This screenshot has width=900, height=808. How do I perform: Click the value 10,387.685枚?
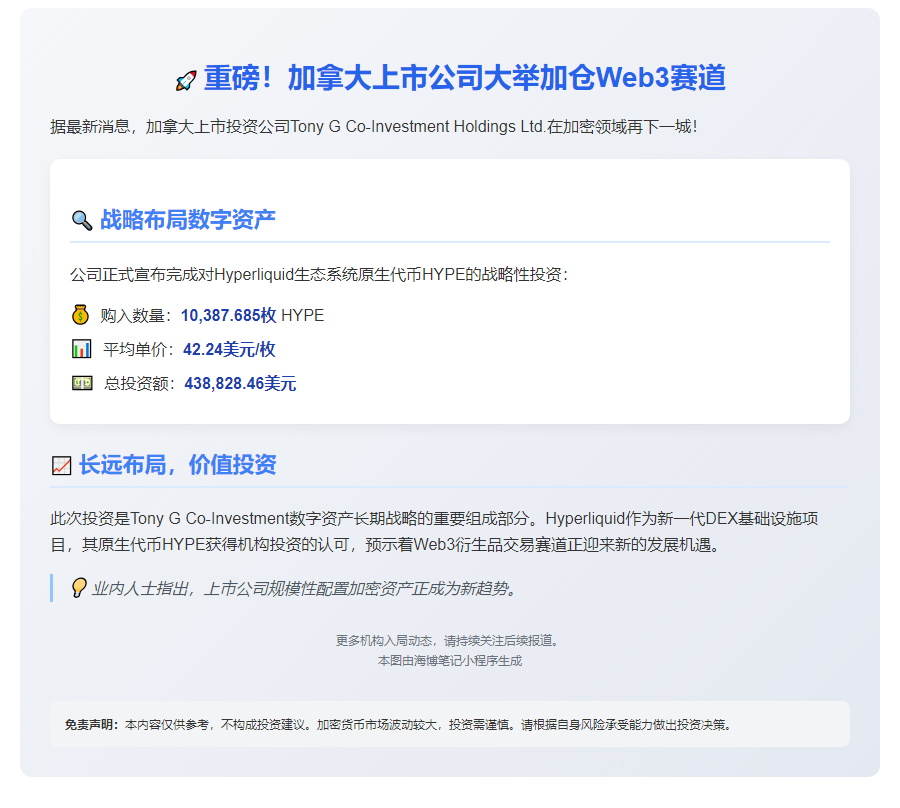(228, 316)
